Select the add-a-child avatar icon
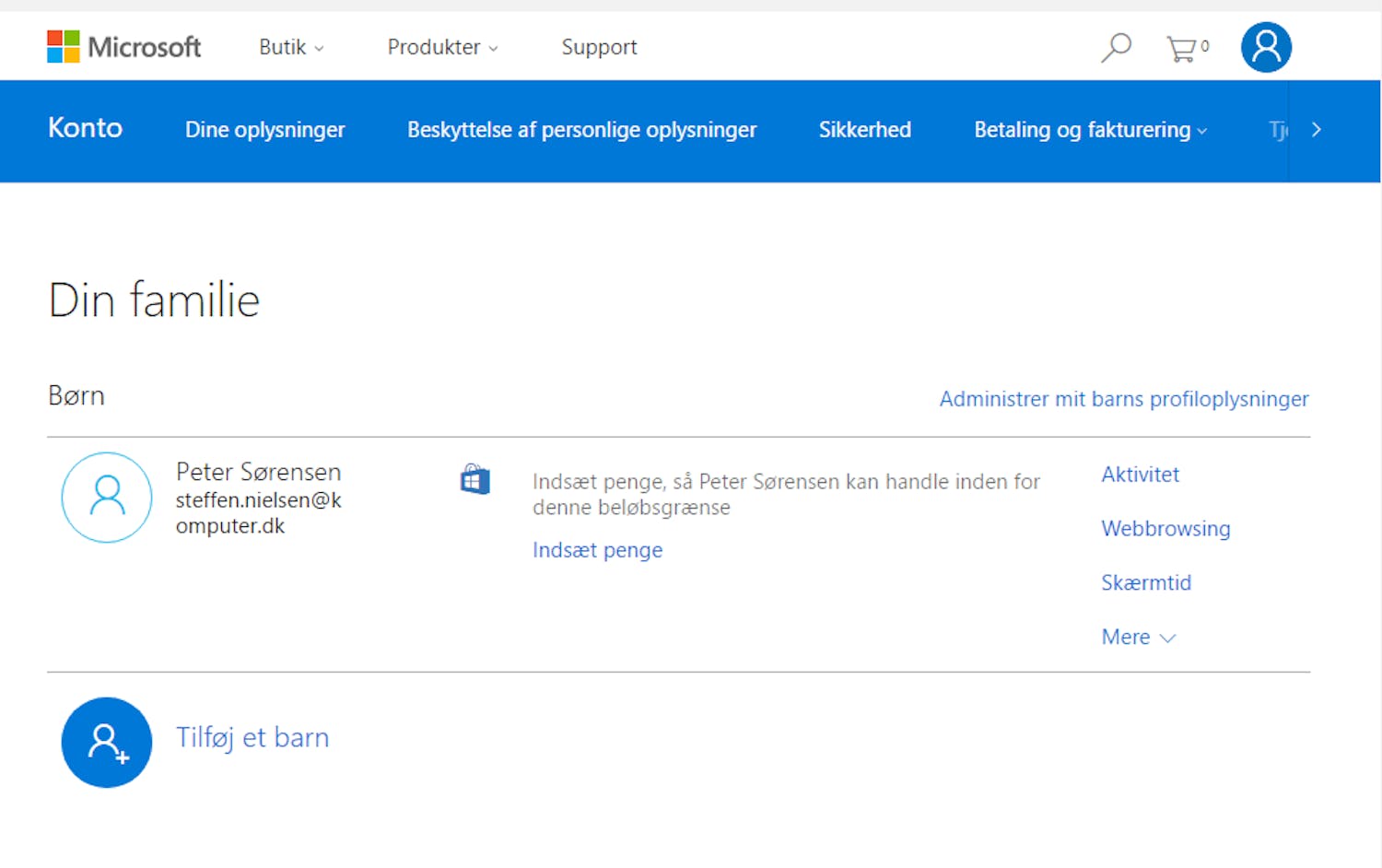The height and width of the screenshot is (868, 1382). click(106, 743)
